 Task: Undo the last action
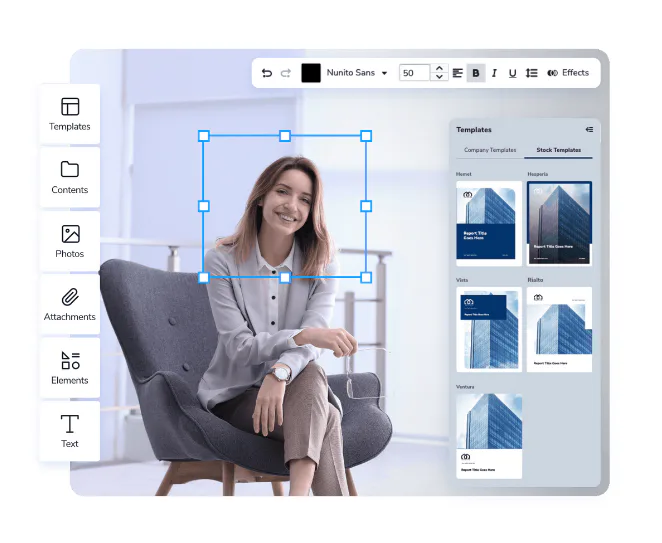coord(267,73)
